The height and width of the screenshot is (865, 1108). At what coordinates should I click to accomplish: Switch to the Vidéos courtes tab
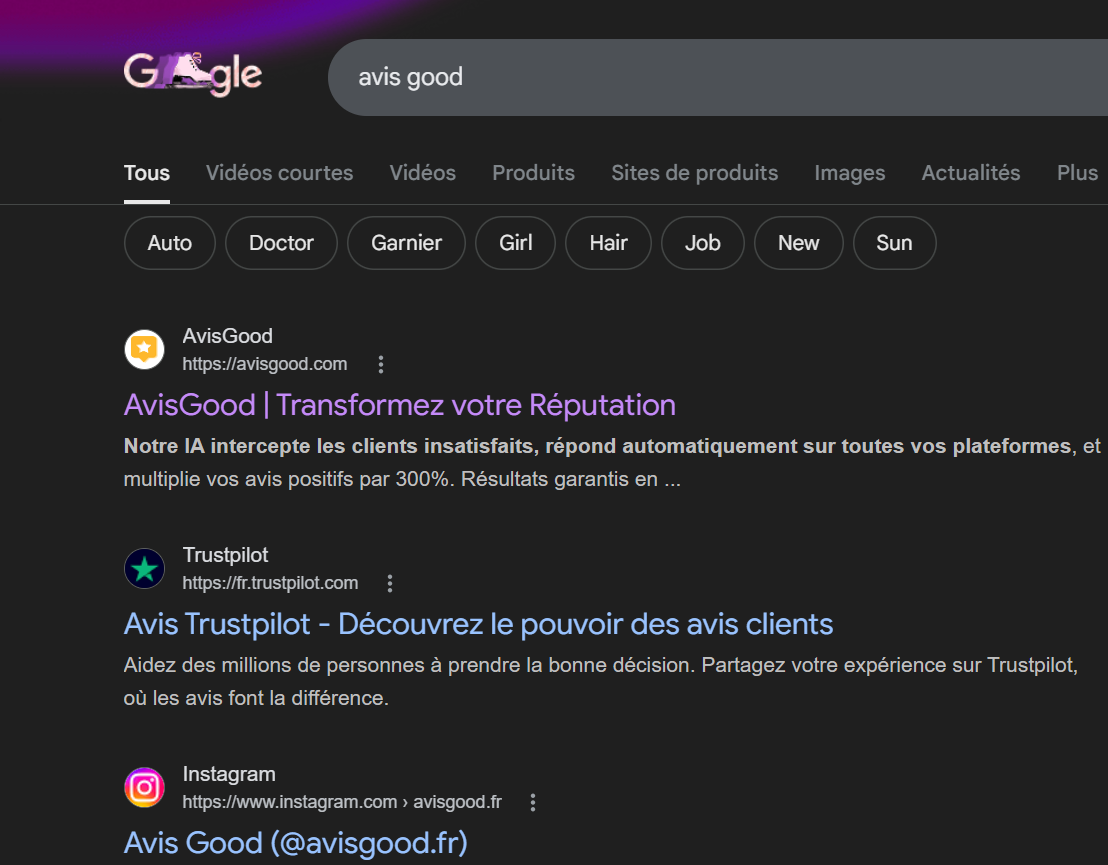[279, 173]
